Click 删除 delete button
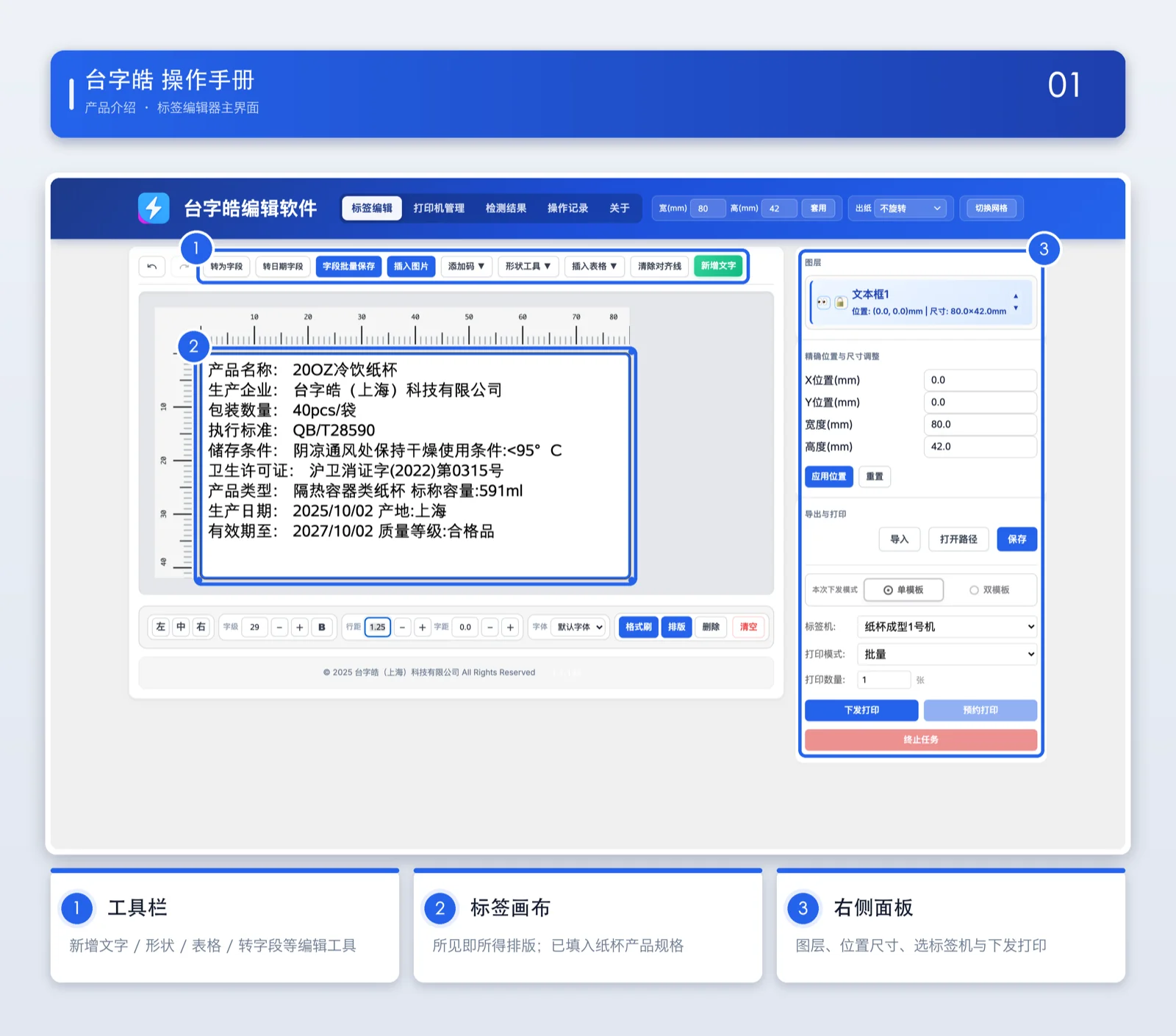Image resolution: width=1176 pixels, height=1036 pixels. tap(711, 627)
